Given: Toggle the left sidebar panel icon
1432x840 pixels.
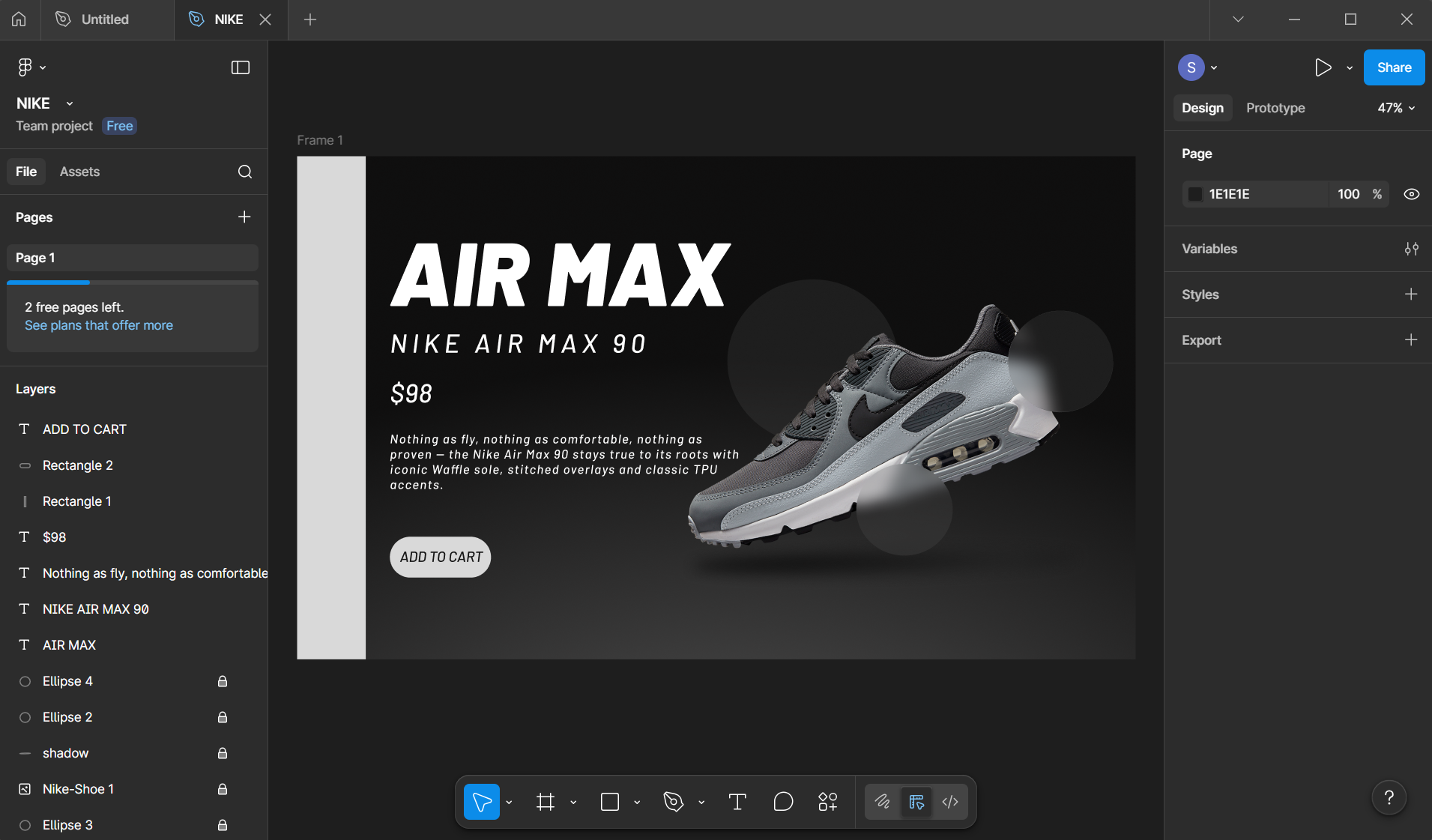Looking at the screenshot, I should 241,67.
